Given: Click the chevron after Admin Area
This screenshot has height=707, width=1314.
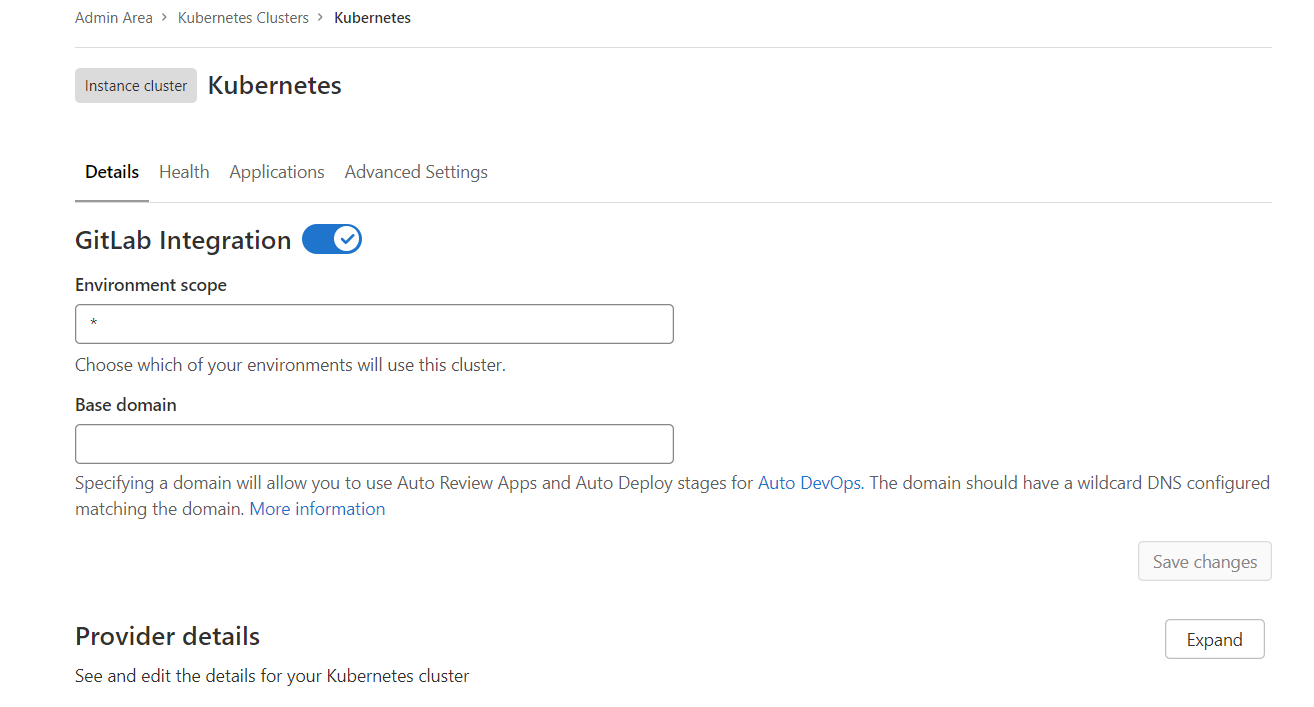Looking at the screenshot, I should pos(165,18).
